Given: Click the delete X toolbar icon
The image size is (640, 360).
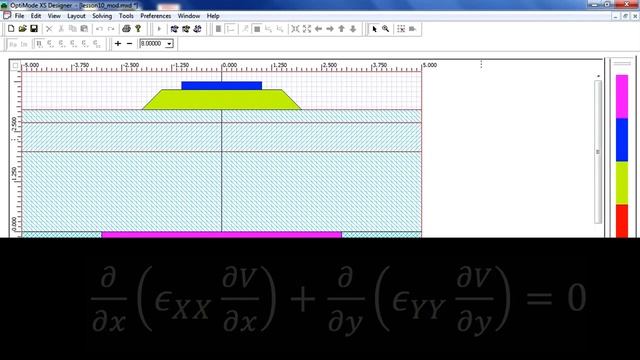Looking at the screenshot, I should [49, 29].
